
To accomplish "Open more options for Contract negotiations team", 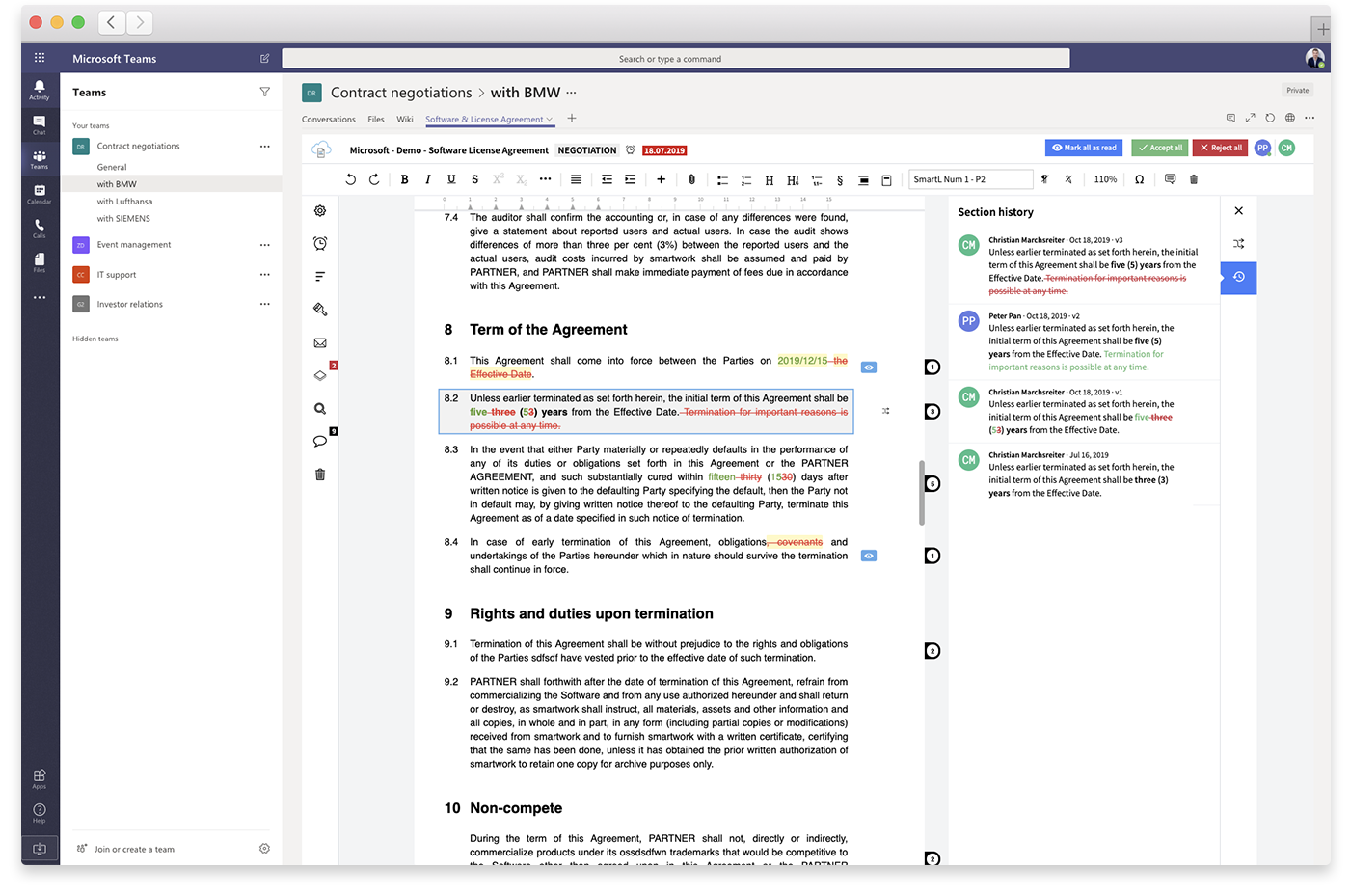I will (x=265, y=147).
